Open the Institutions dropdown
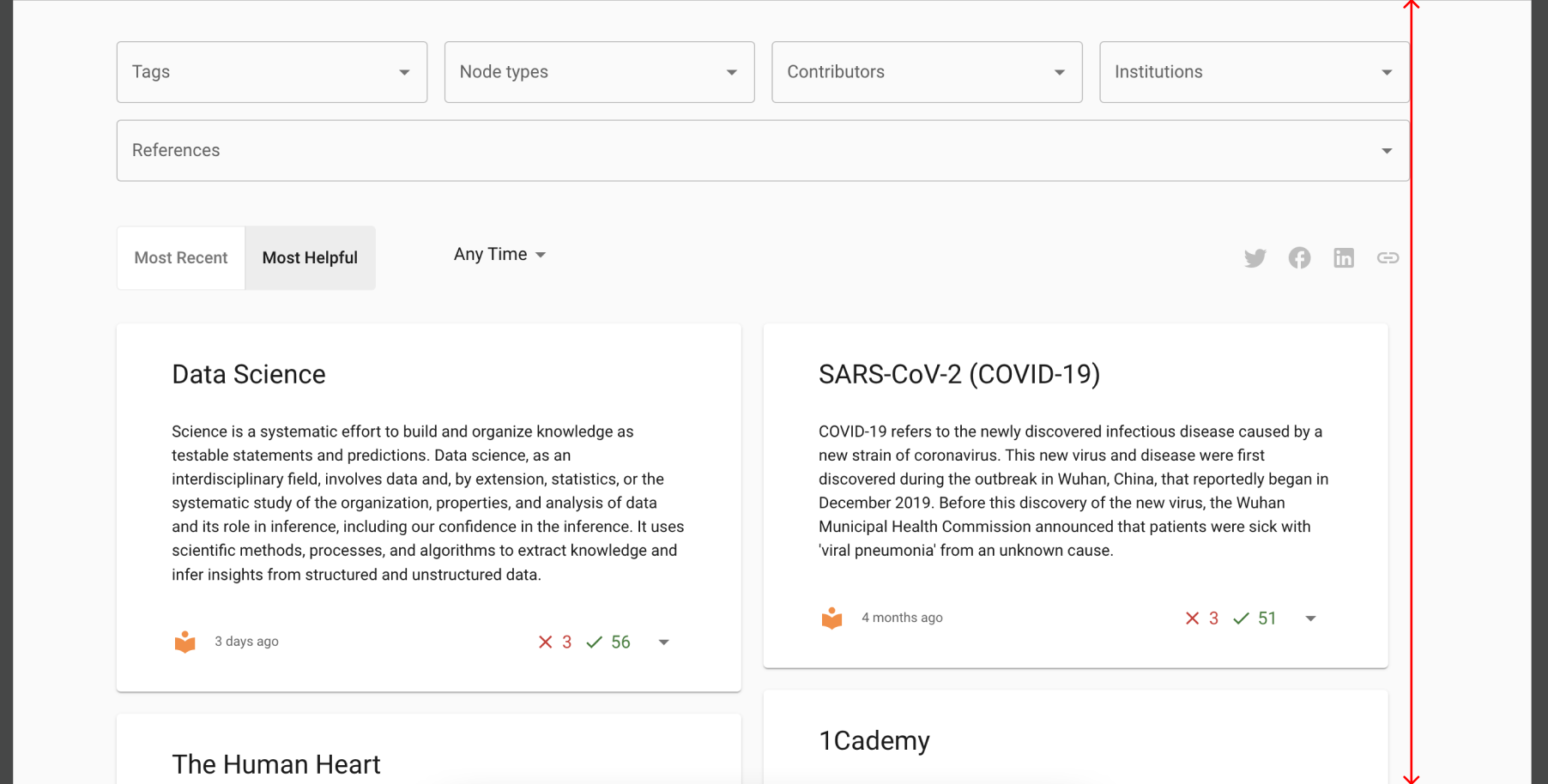Screen dimensions: 1548x784 (x=1254, y=72)
